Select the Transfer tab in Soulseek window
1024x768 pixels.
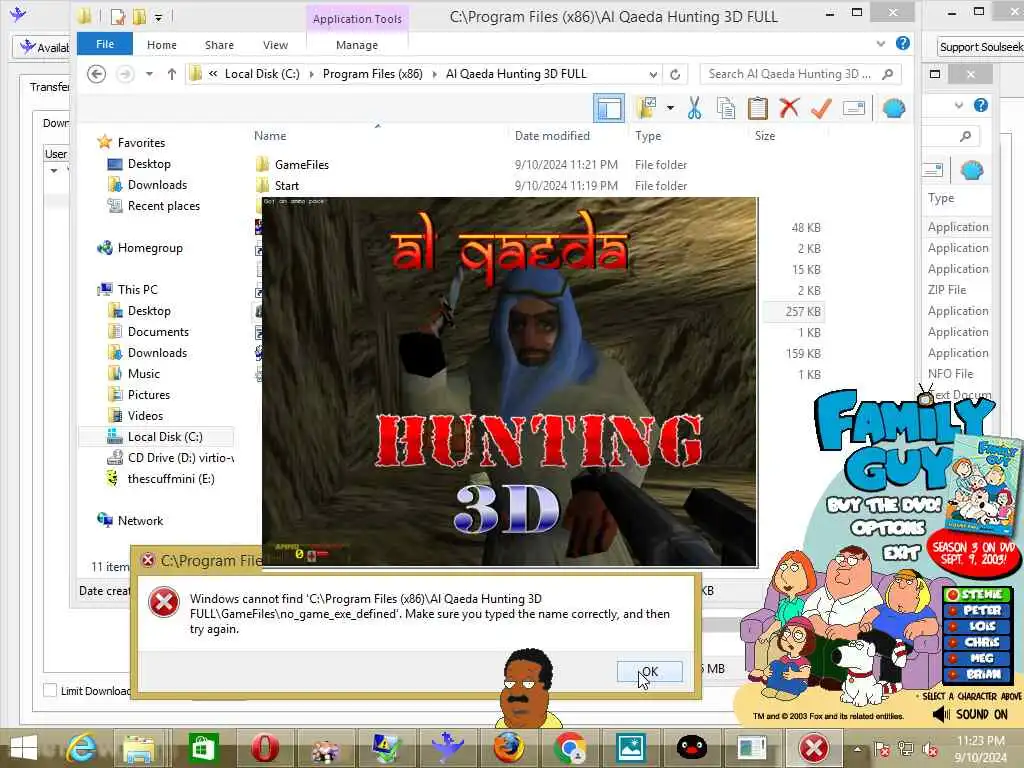tap(49, 87)
